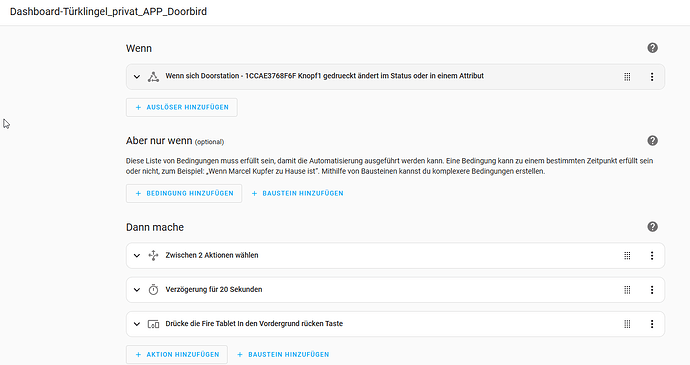Click Aktion hinzufügen button
Screen dimensions: 690x365
click(177, 354)
